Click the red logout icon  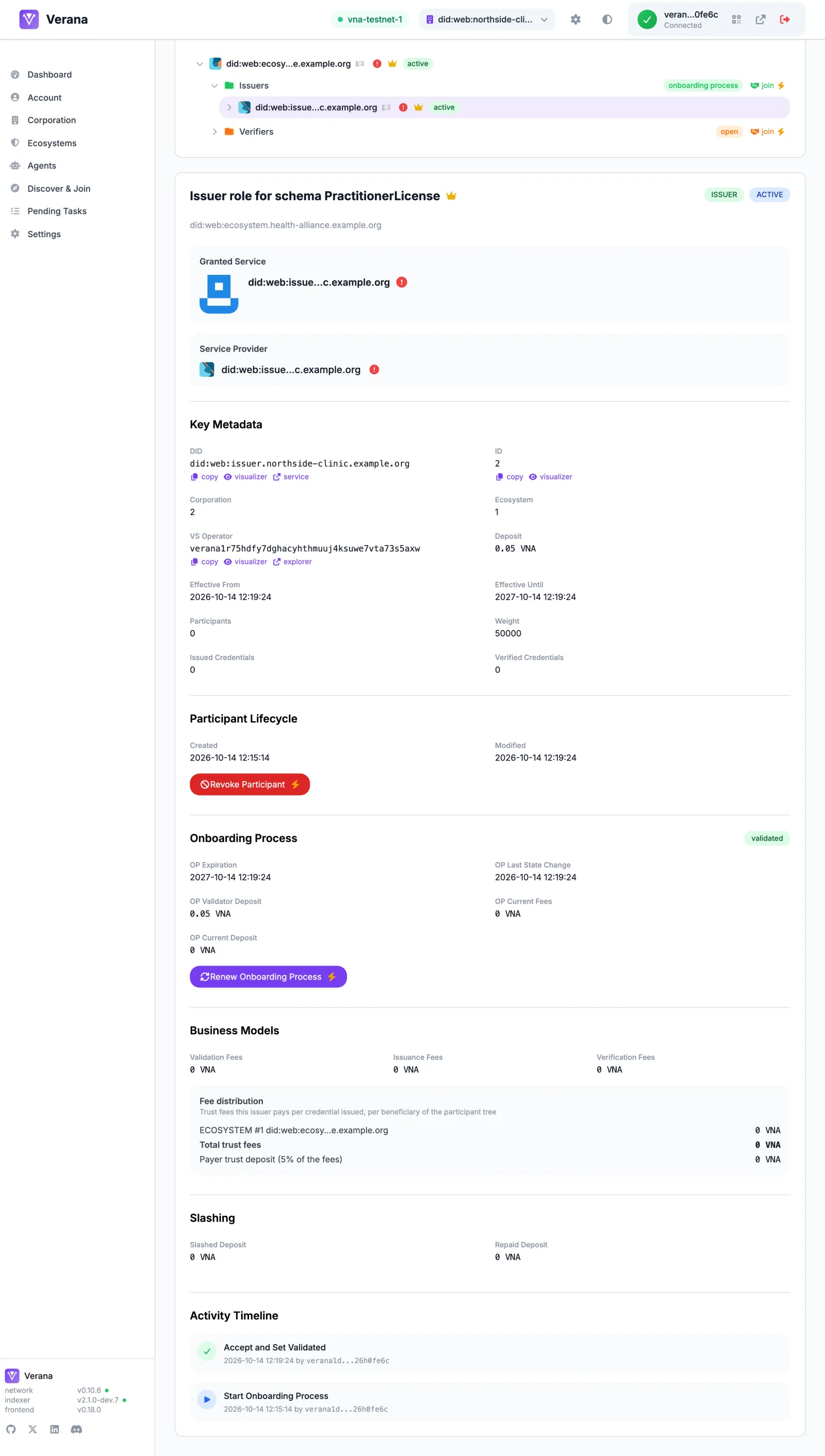pyautogui.click(x=785, y=19)
